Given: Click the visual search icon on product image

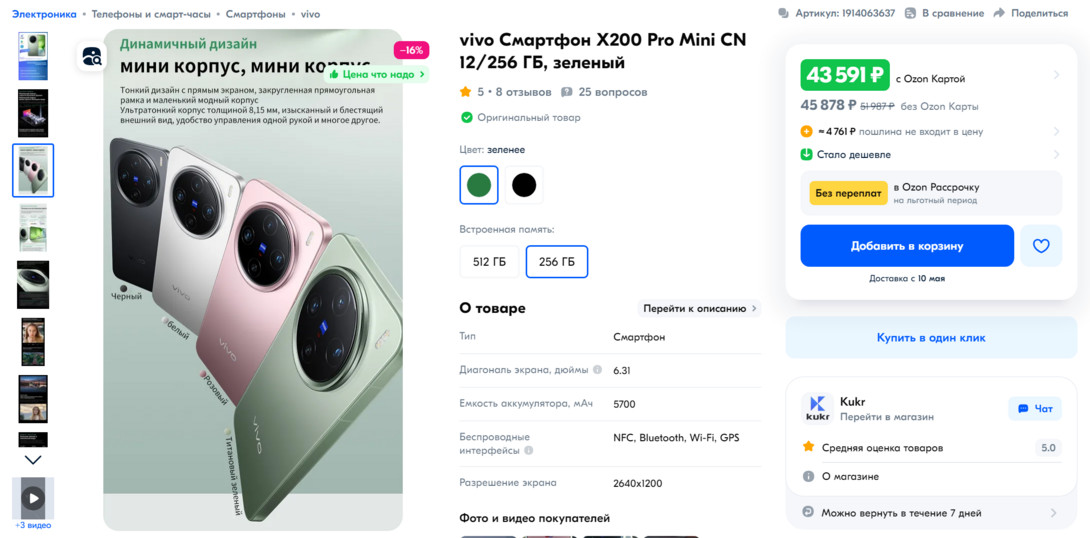Looking at the screenshot, I should 92,57.
